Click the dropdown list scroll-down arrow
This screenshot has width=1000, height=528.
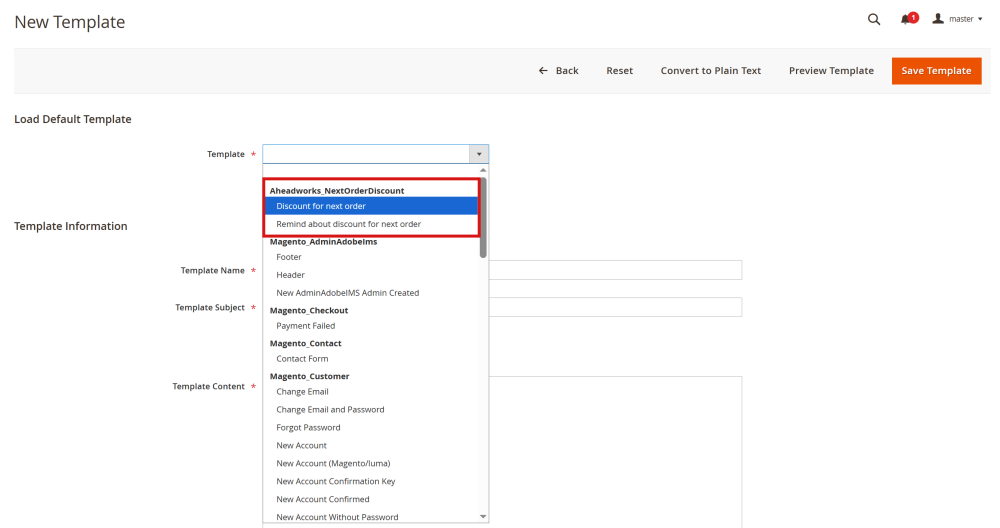(483, 517)
